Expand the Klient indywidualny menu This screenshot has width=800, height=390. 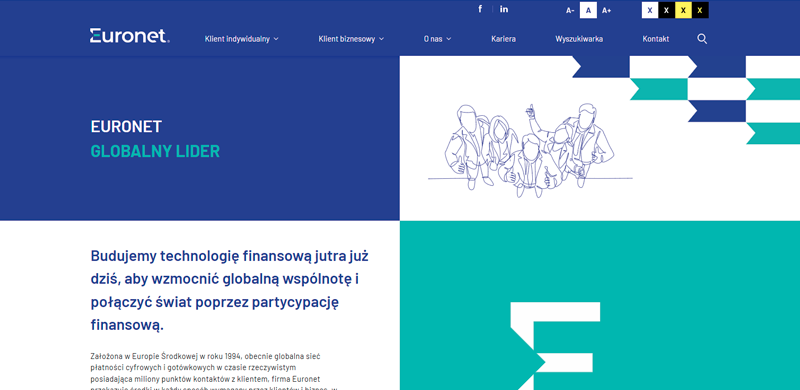pos(242,39)
